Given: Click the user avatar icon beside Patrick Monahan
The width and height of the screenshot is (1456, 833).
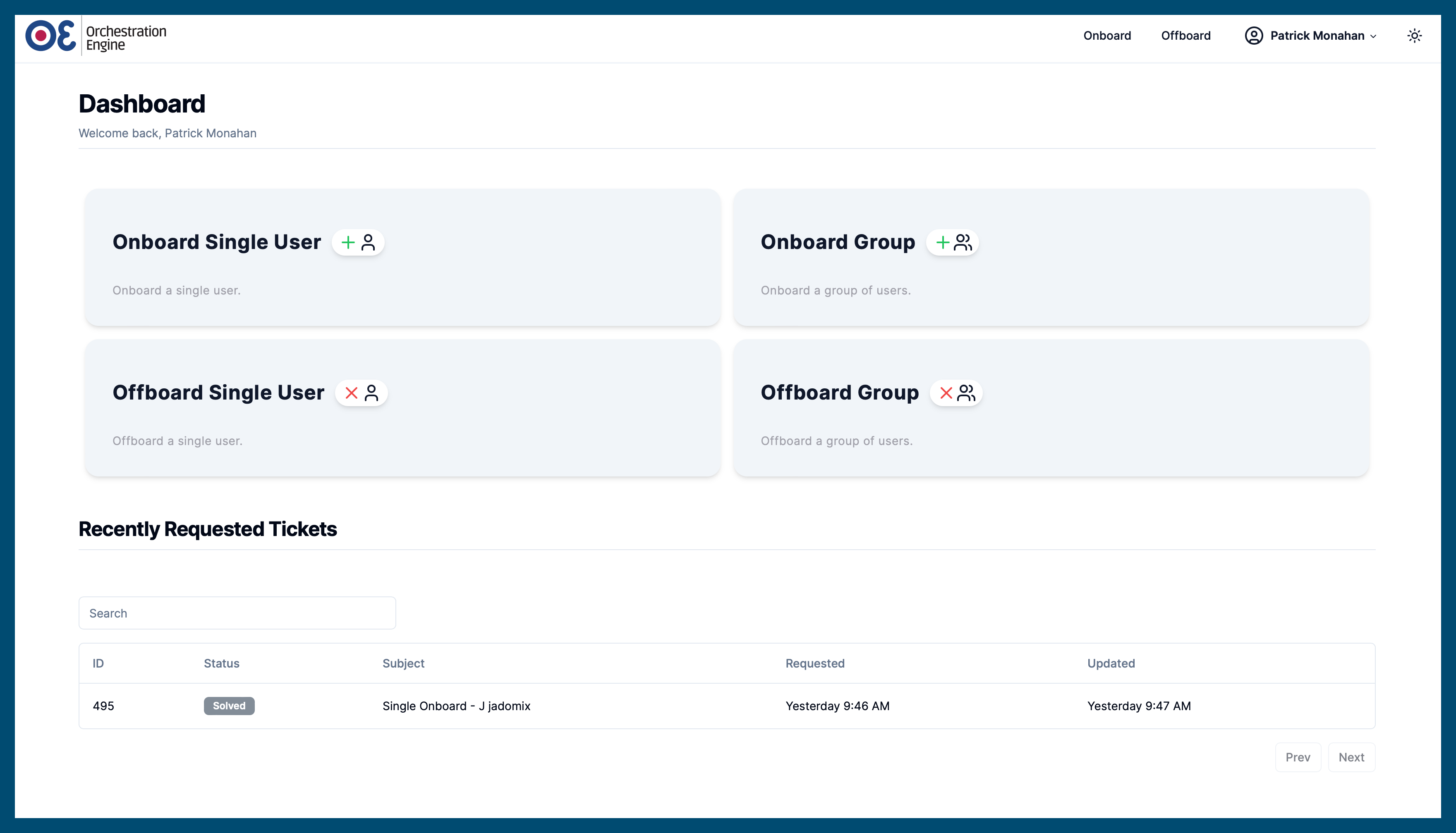Looking at the screenshot, I should [x=1253, y=36].
